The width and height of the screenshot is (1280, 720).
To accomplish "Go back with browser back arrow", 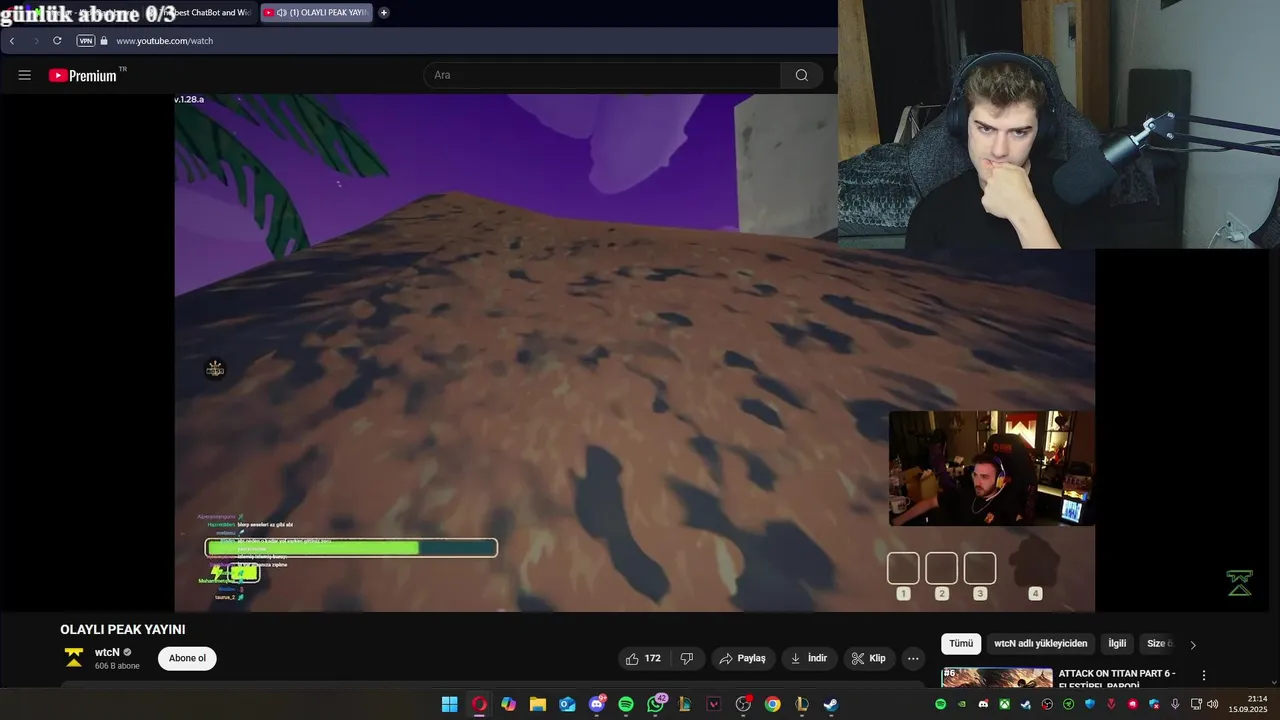I will (x=12, y=41).
